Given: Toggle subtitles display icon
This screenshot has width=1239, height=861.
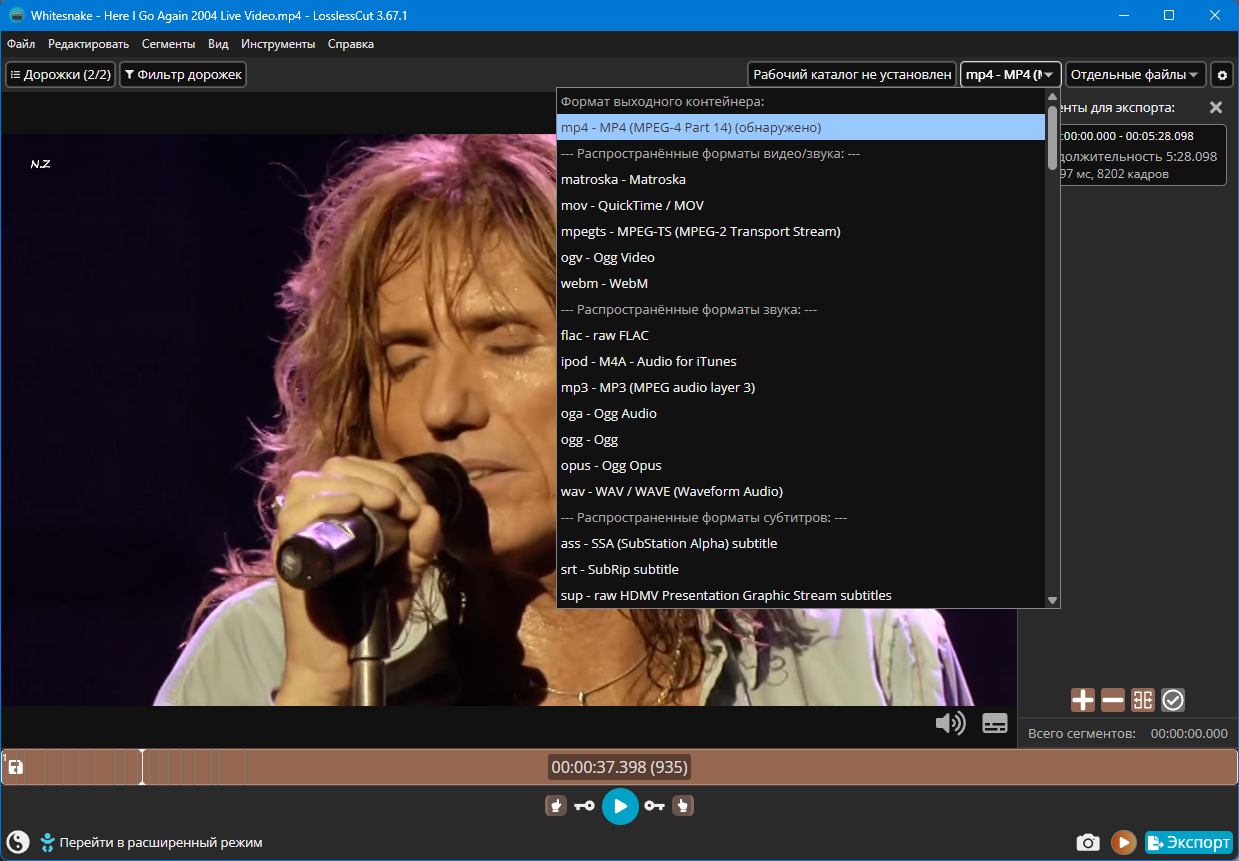Looking at the screenshot, I should (995, 723).
